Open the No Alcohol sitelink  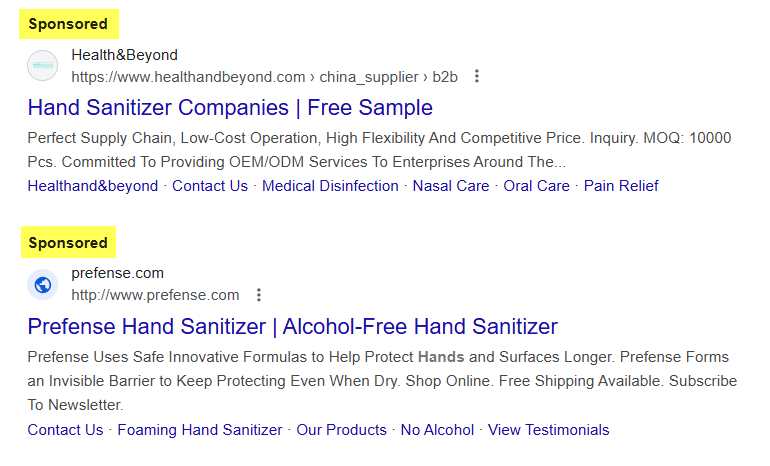tap(437, 430)
